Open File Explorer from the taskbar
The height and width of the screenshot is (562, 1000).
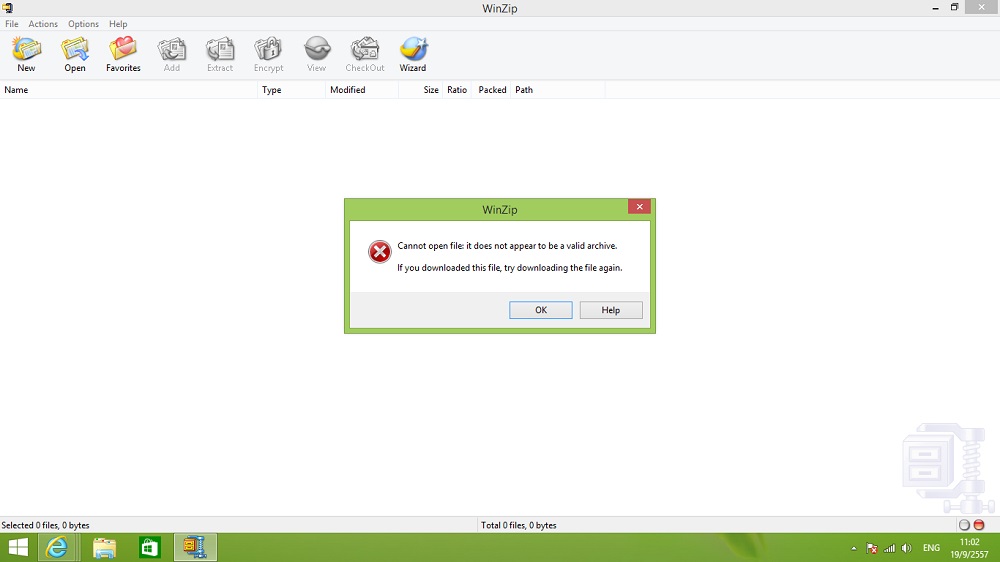104,547
